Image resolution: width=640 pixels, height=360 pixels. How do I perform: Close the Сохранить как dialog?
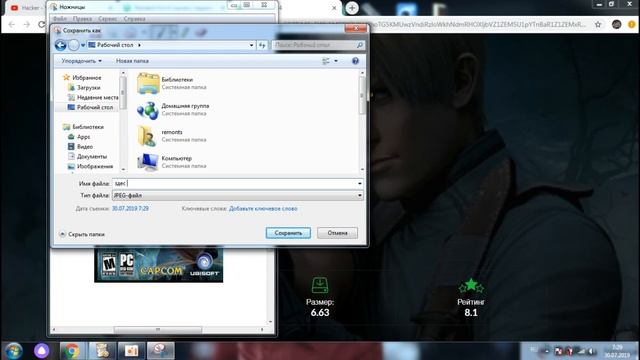pos(356,28)
